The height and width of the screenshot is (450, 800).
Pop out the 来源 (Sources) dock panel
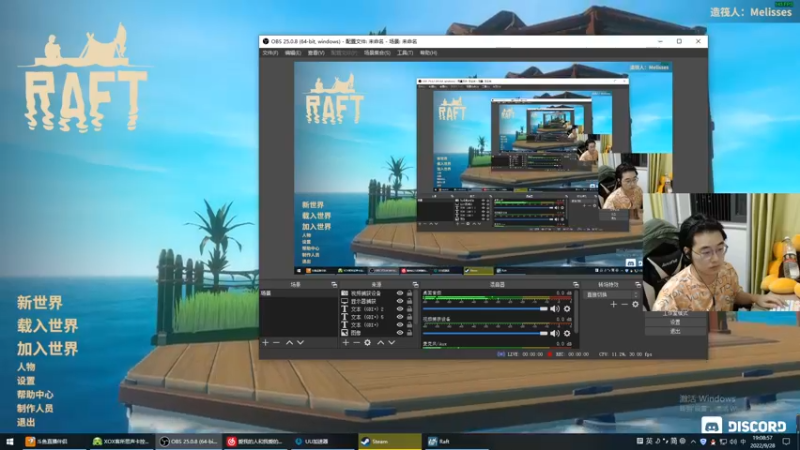point(415,285)
